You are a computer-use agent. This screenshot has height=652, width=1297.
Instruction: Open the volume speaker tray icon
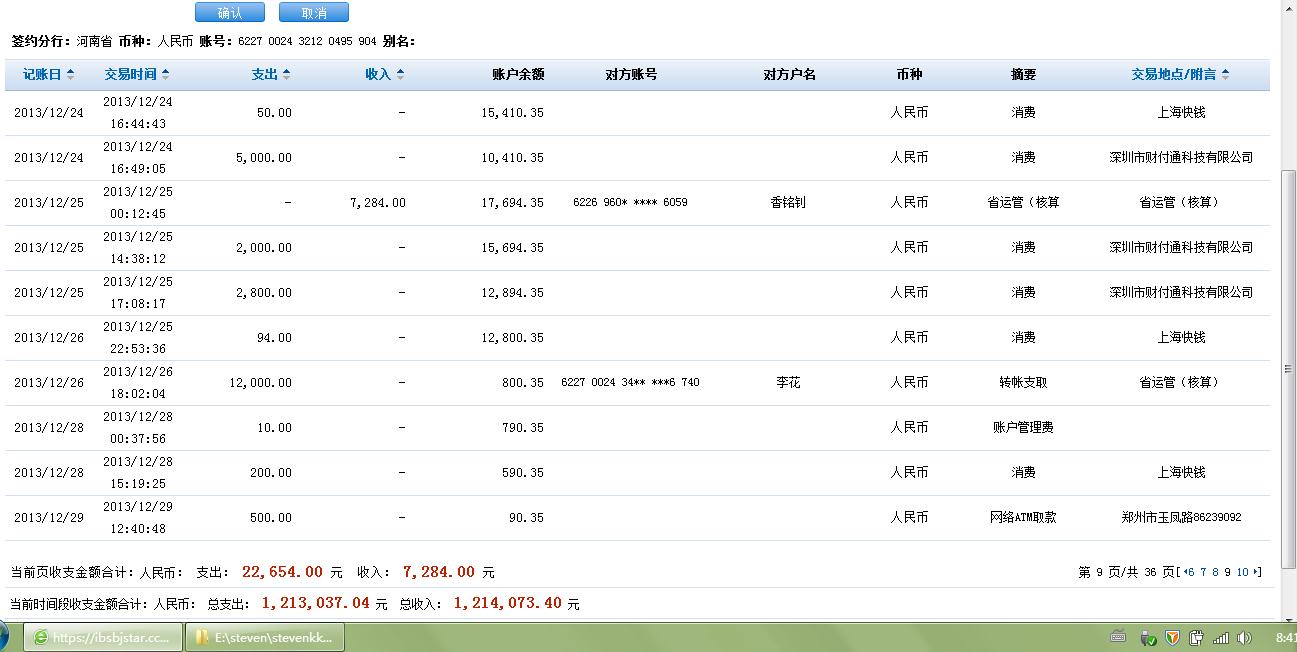pyautogui.click(x=1244, y=637)
